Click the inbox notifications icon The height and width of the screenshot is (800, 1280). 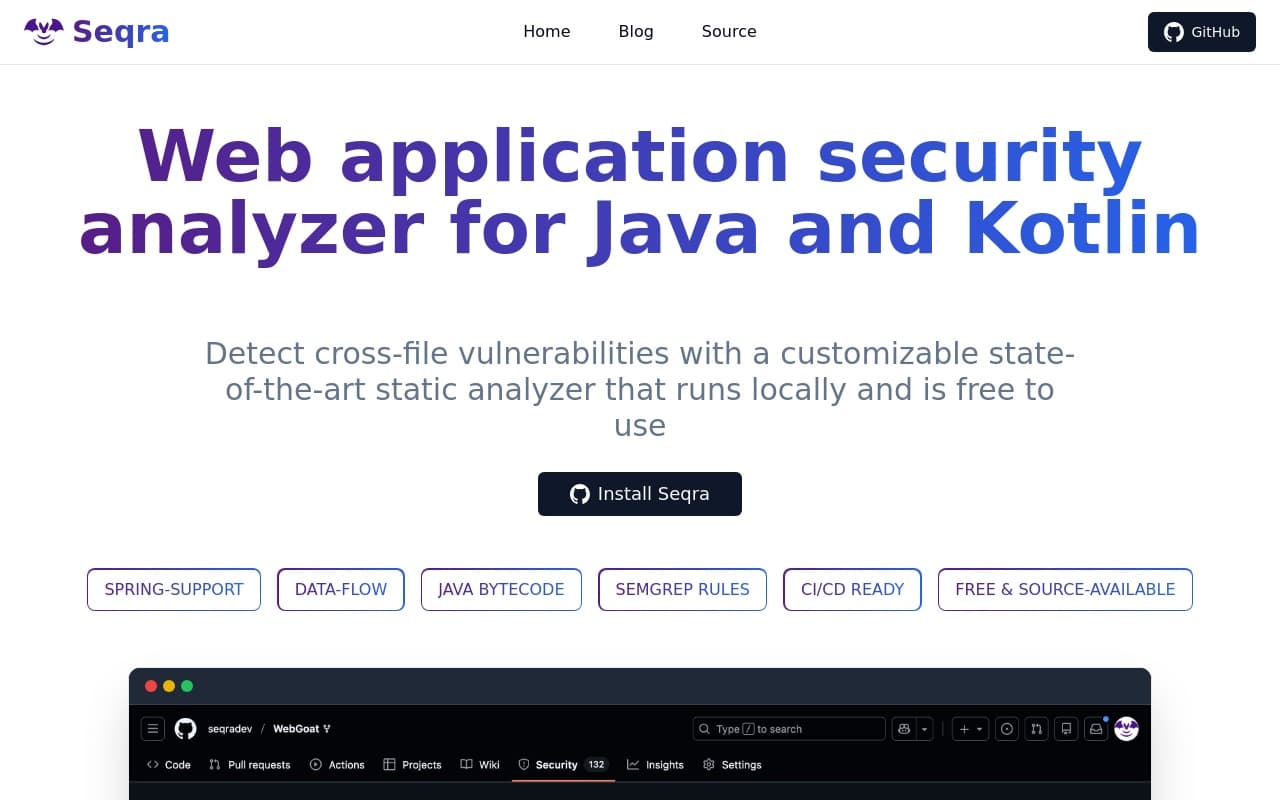[x=1096, y=729]
